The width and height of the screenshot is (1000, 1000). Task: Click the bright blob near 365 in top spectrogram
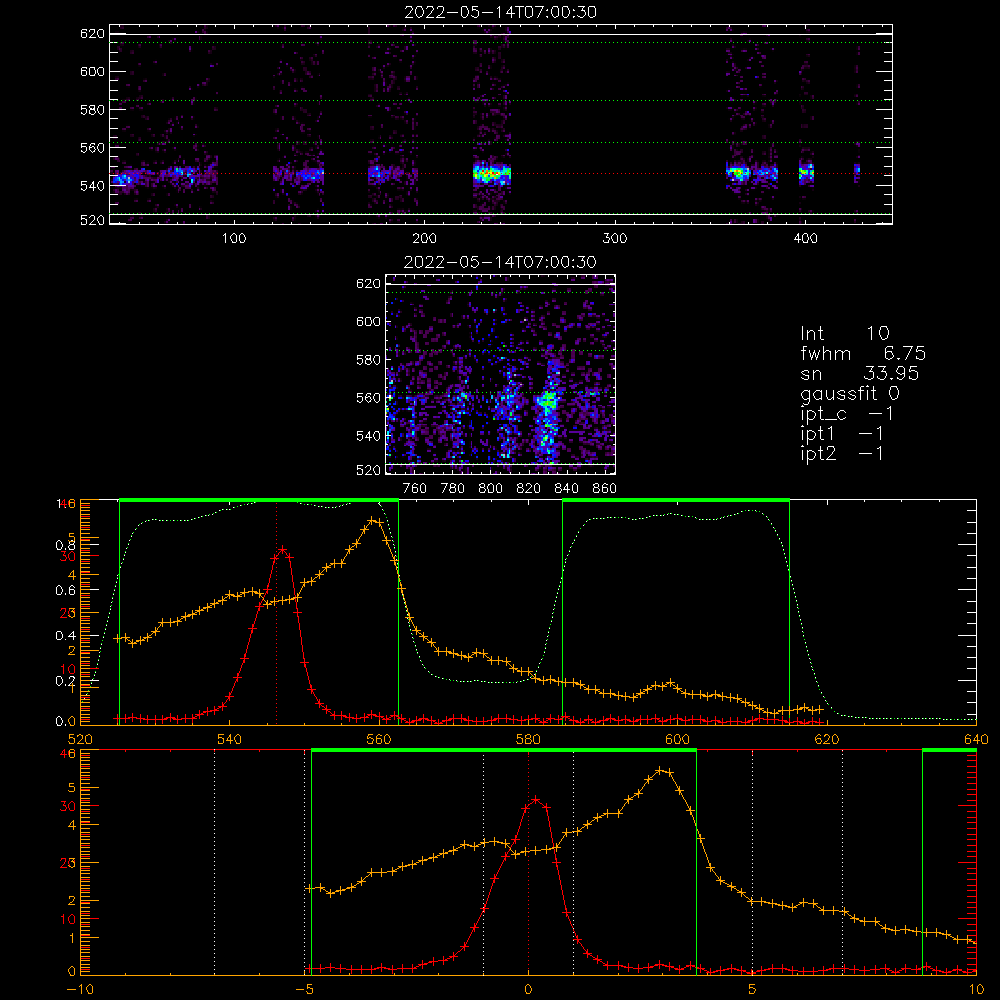tap(739, 173)
